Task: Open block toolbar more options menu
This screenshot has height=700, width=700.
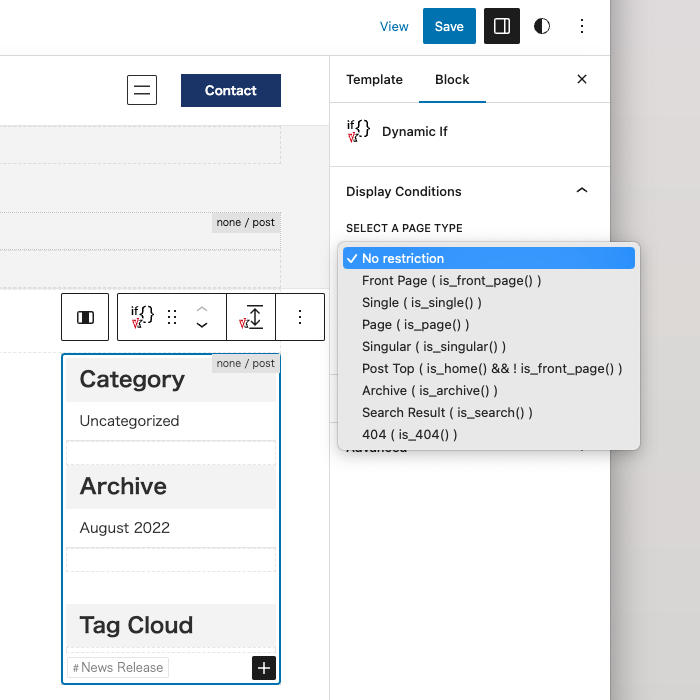Action: pos(299,317)
